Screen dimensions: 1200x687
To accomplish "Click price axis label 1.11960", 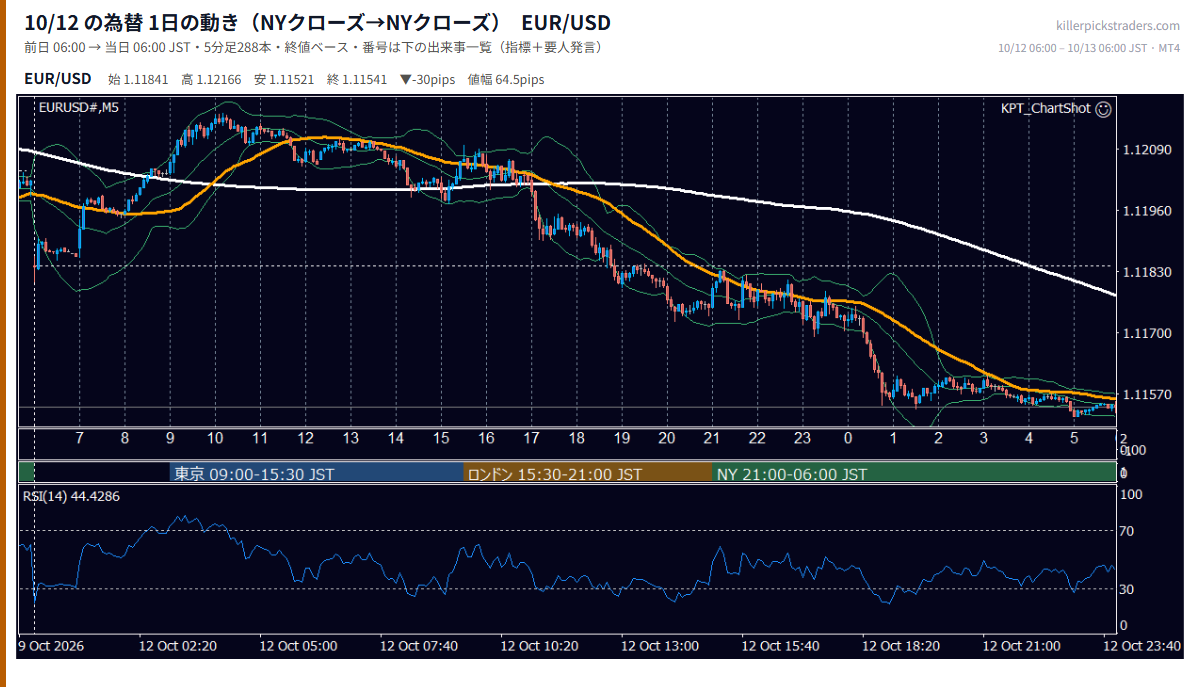I will (x=1147, y=211).
